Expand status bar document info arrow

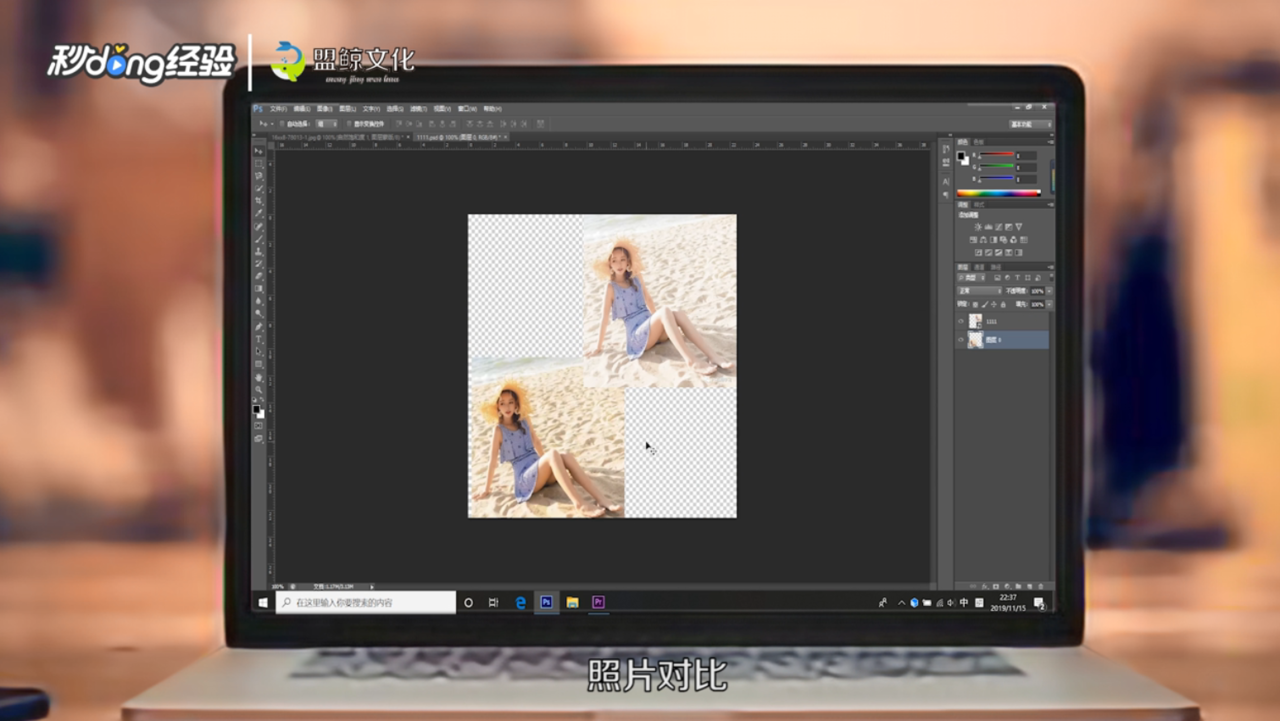click(x=372, y=587)
